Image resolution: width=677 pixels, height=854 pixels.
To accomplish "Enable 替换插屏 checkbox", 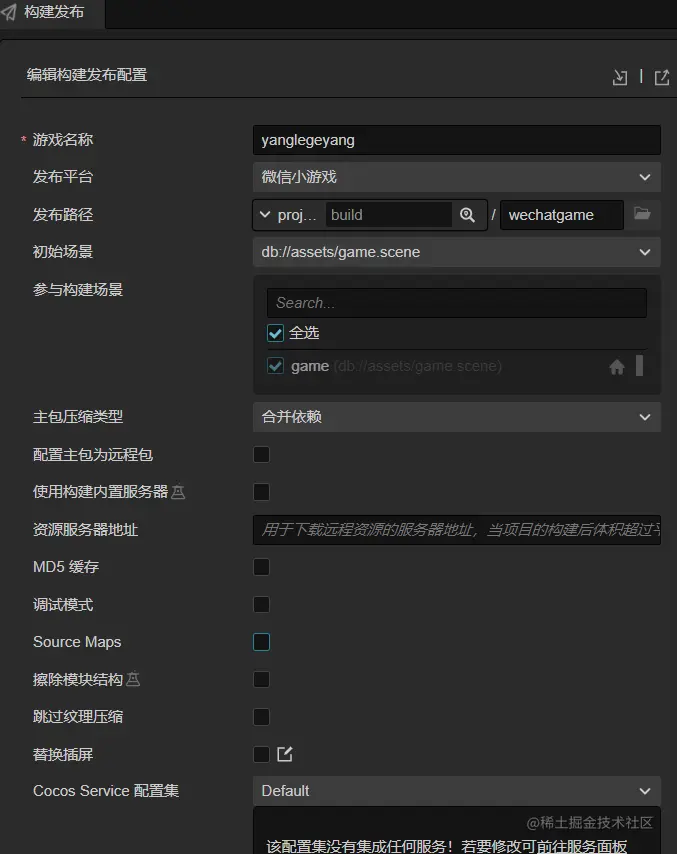I will click(261, 754).
